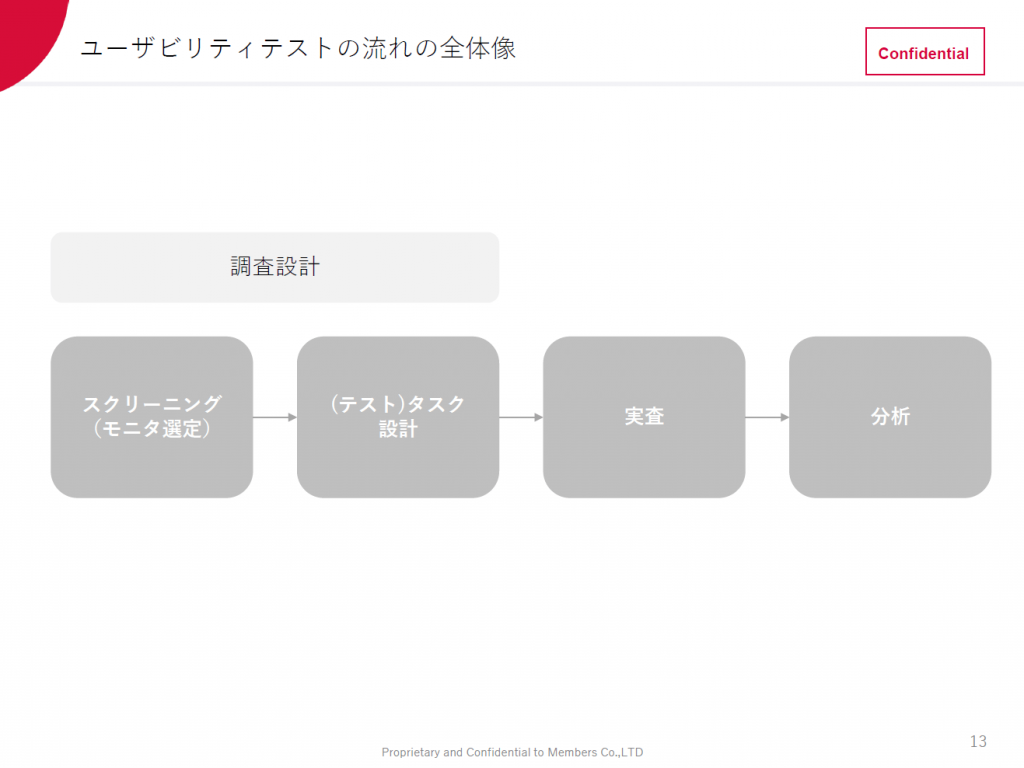Click the スクリーニング(モニタ選定) box

point(152,417)
